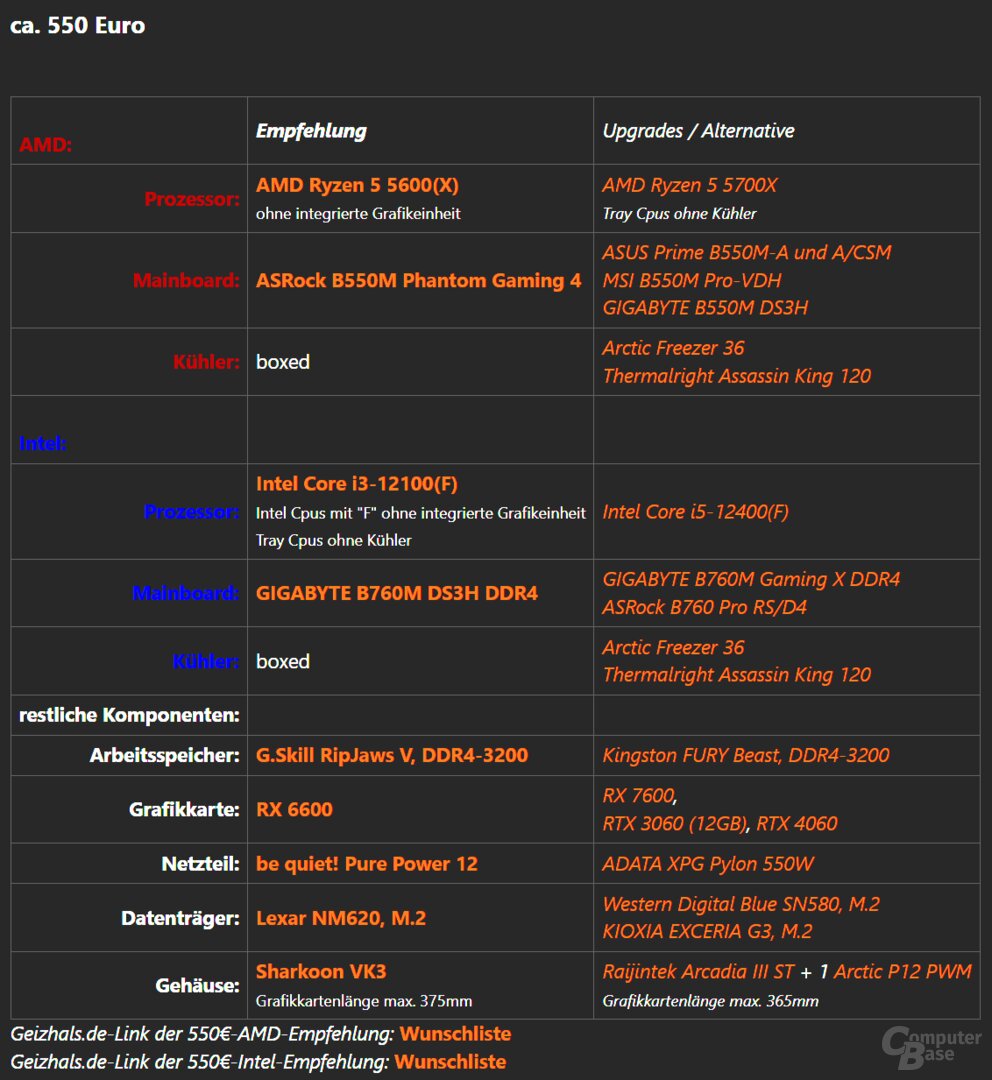Open the MSI B550M Pro-VDH link

click(x=692, y=280)
